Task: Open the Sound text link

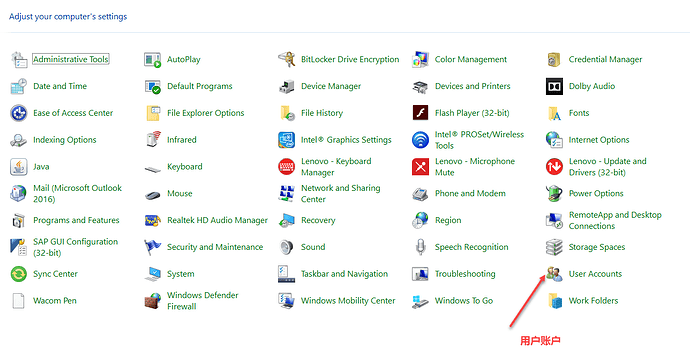Action: (313, 247)
